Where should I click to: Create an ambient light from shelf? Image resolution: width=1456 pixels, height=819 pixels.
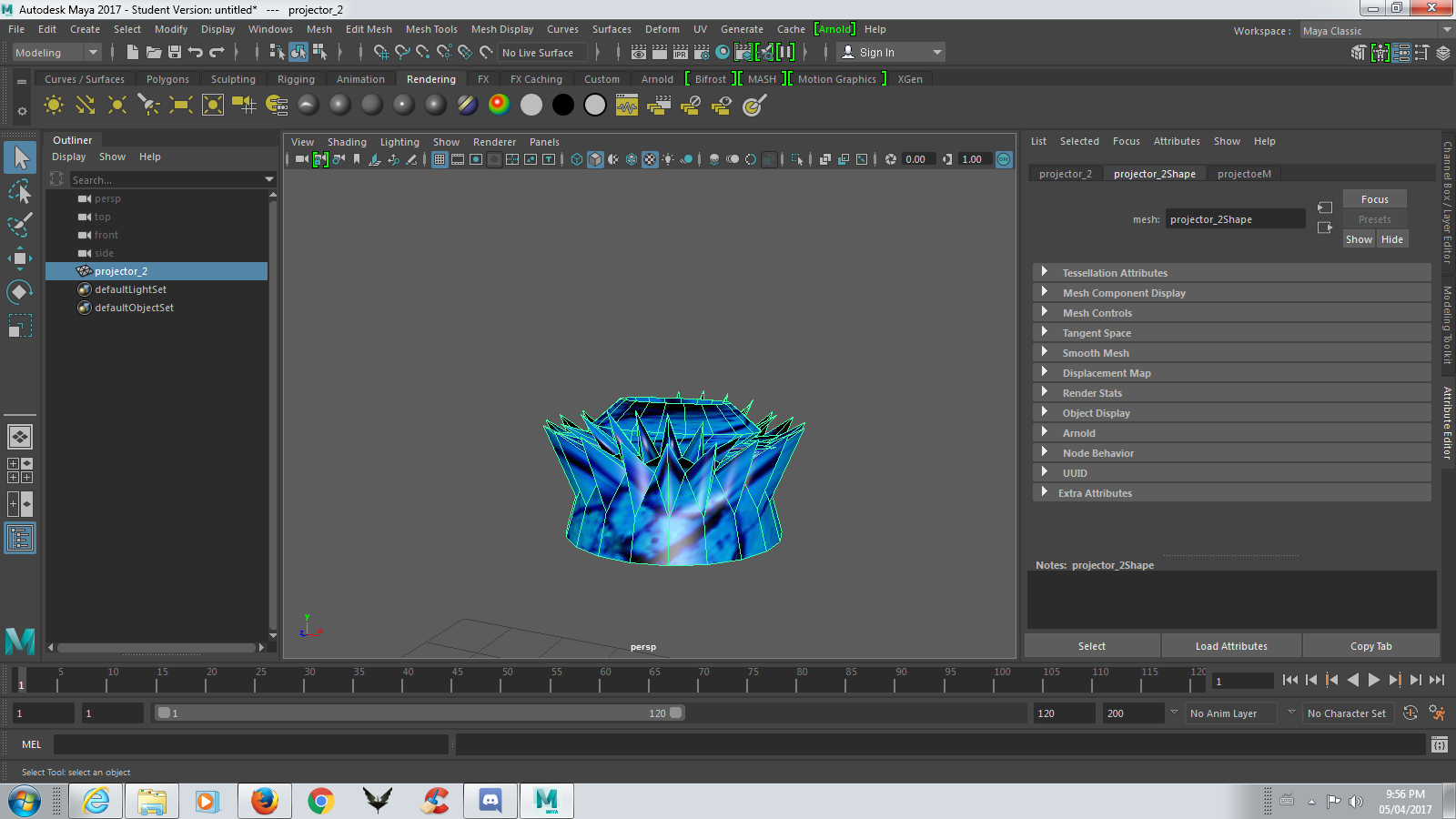[x=54, y=106]
